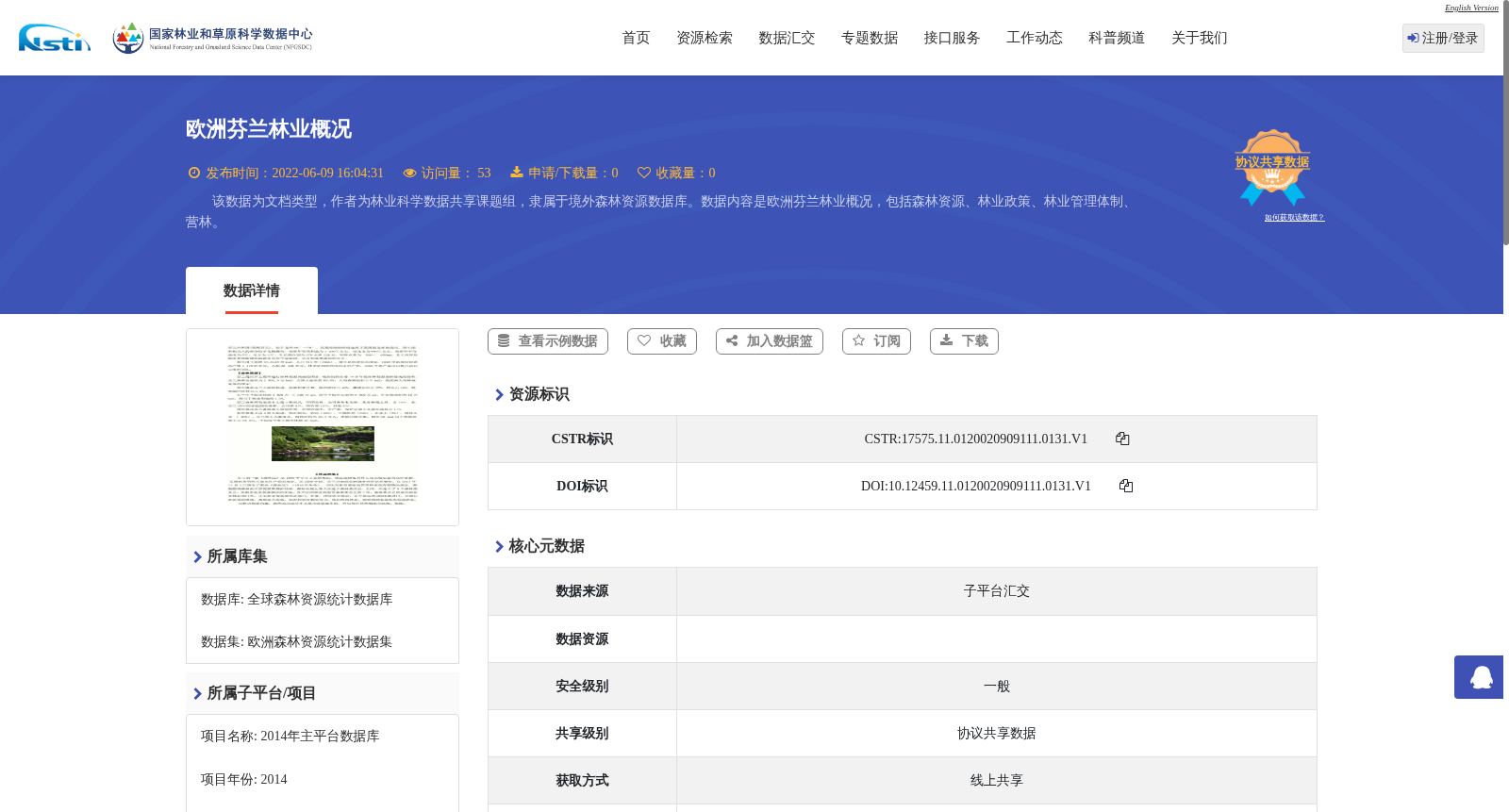The height and width of the screenshot is (812, 1509).
Task: Click the page title 欧洲芬兰林业概况
Action: [x=269, y=129]
